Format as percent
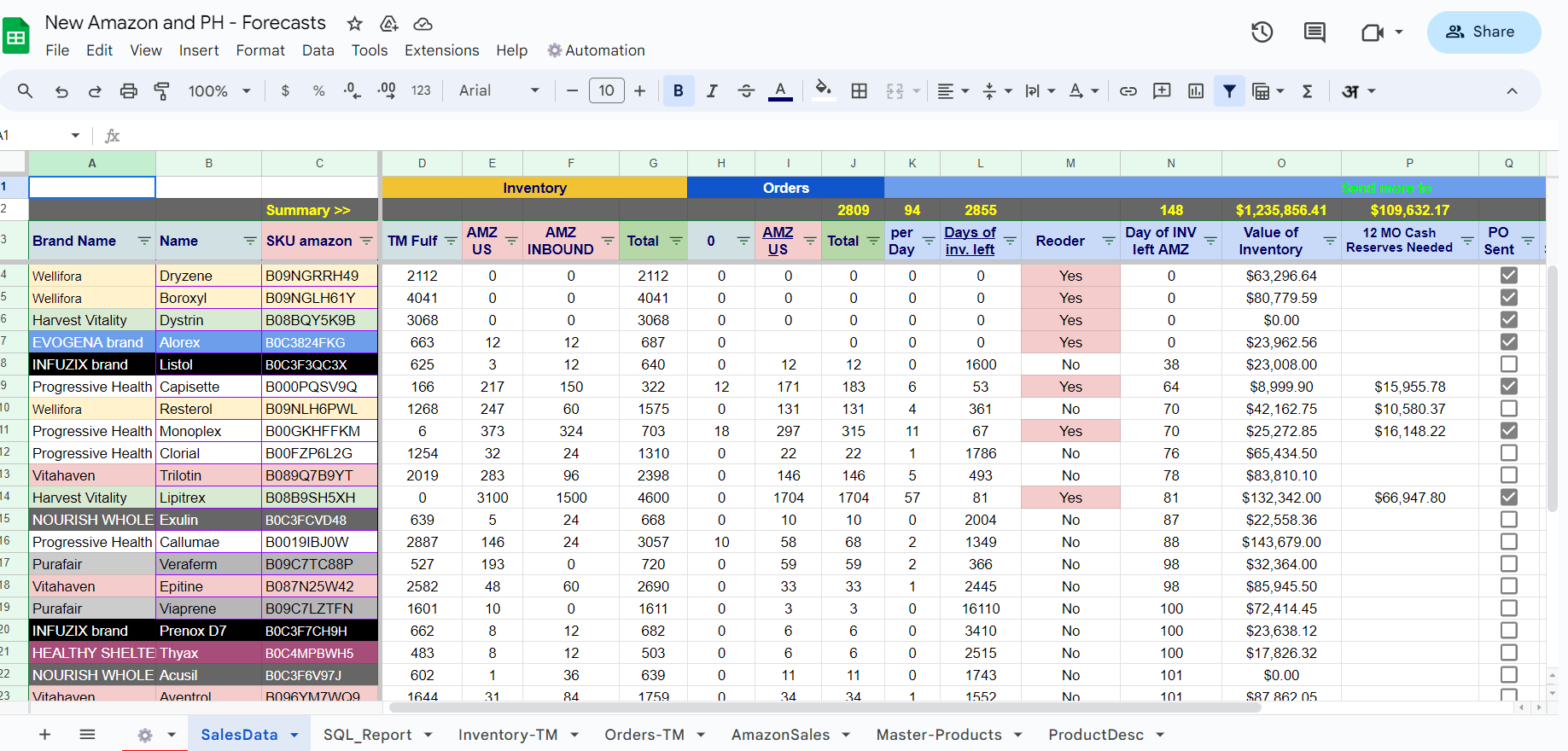 click(318, 90)
